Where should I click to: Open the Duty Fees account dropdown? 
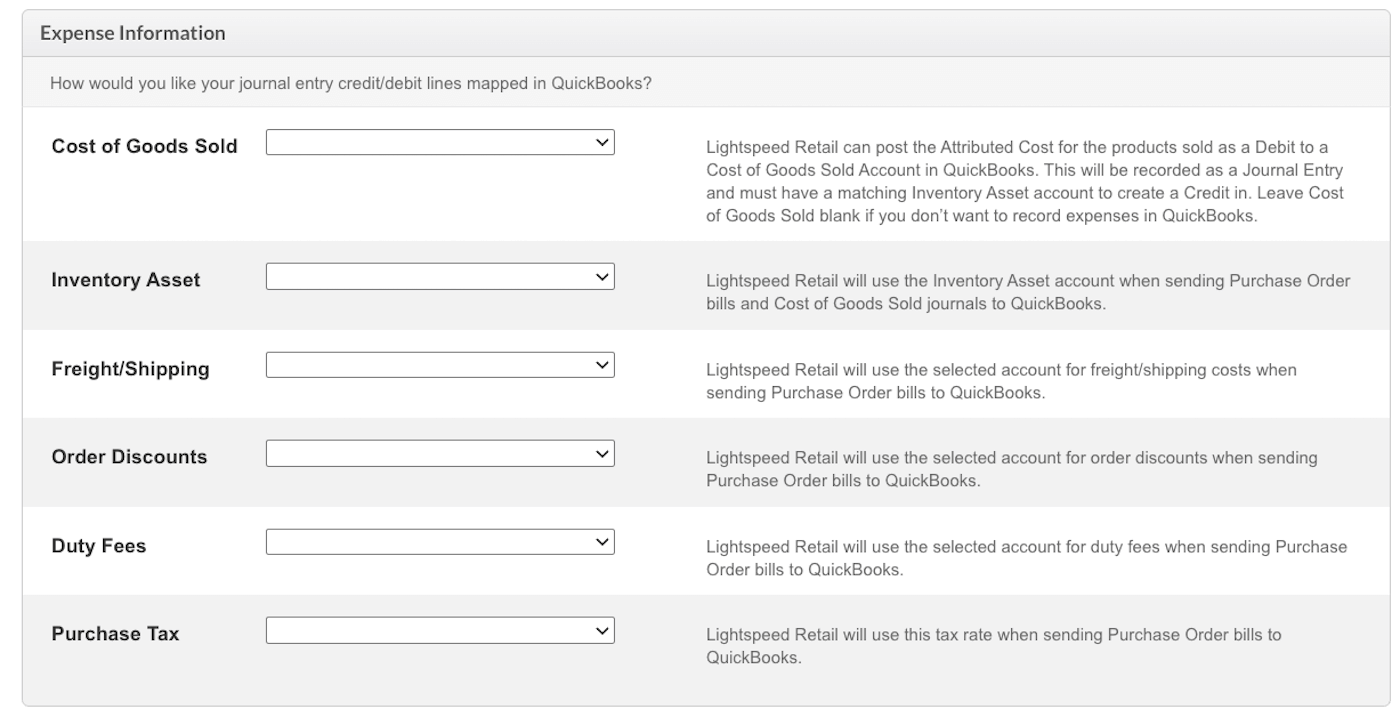[x=440, y=542]
